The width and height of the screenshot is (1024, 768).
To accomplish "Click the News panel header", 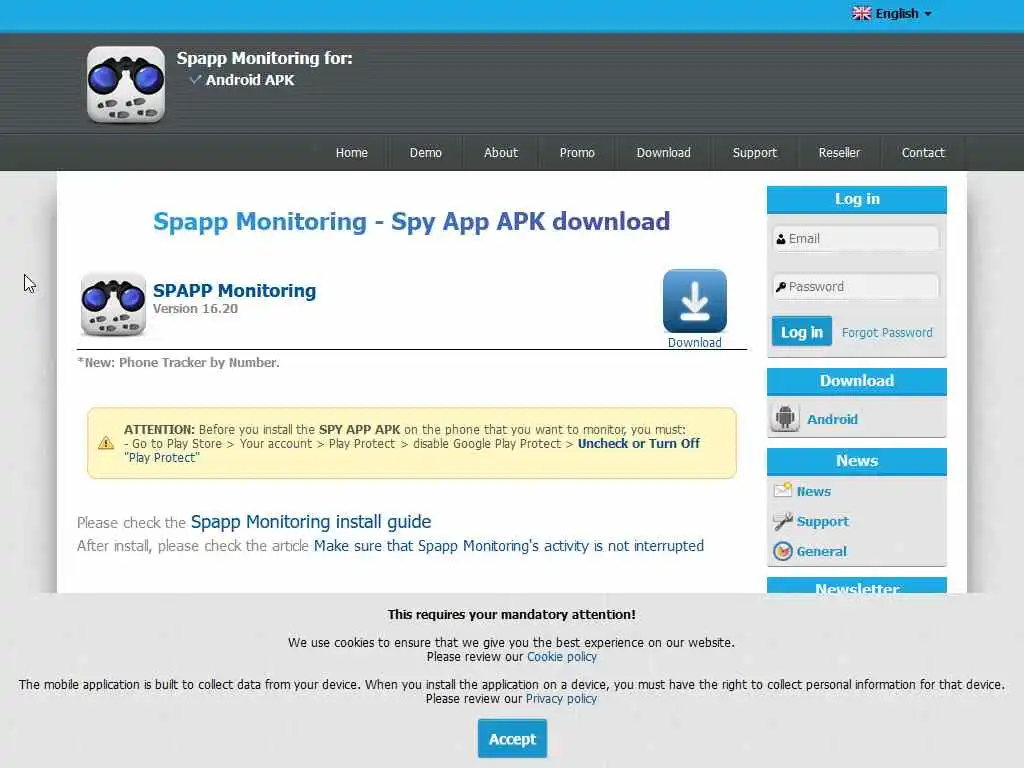I will (x=856, y=461).
